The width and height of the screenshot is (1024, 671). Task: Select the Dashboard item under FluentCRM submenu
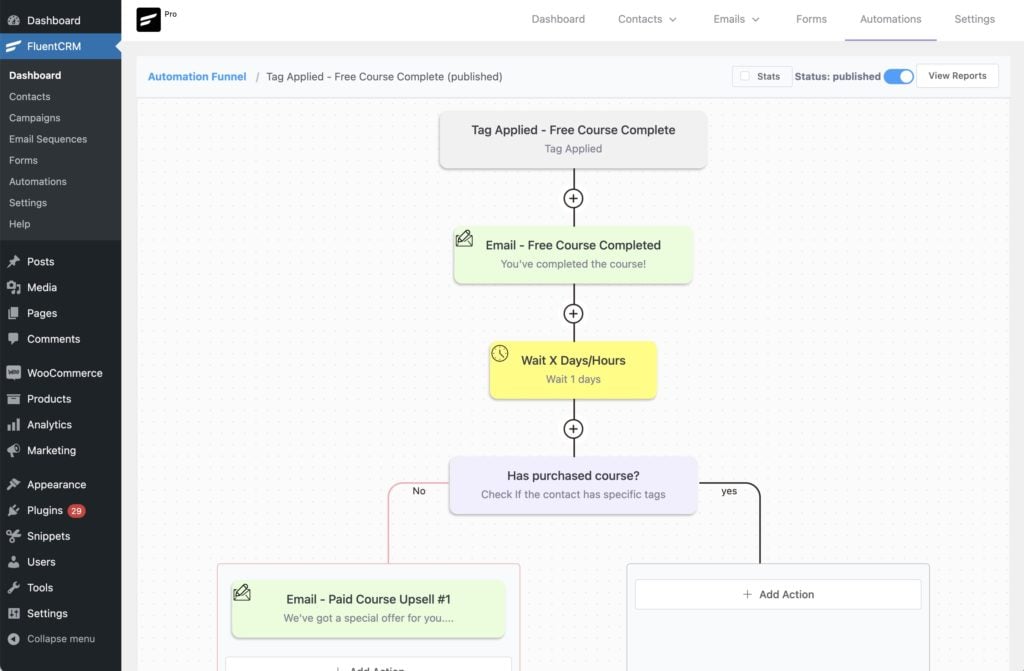click(35, 75)
